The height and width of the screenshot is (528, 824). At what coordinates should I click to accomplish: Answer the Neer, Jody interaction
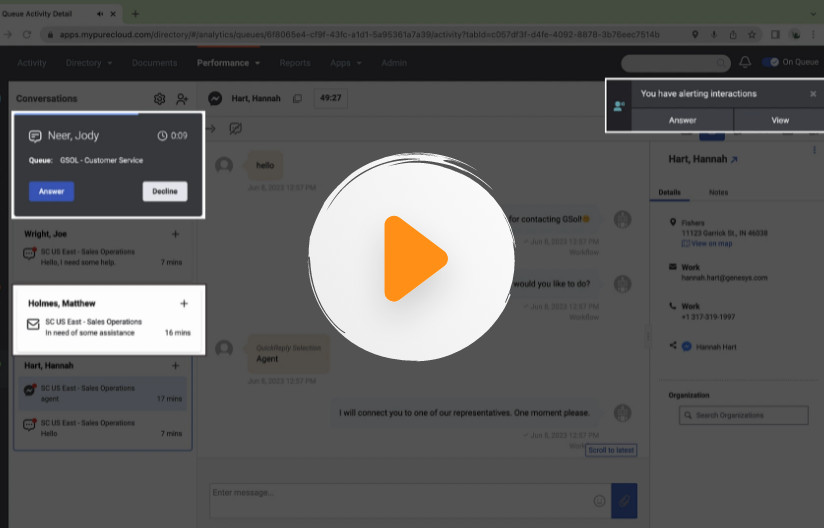click(x=51, y=191)
